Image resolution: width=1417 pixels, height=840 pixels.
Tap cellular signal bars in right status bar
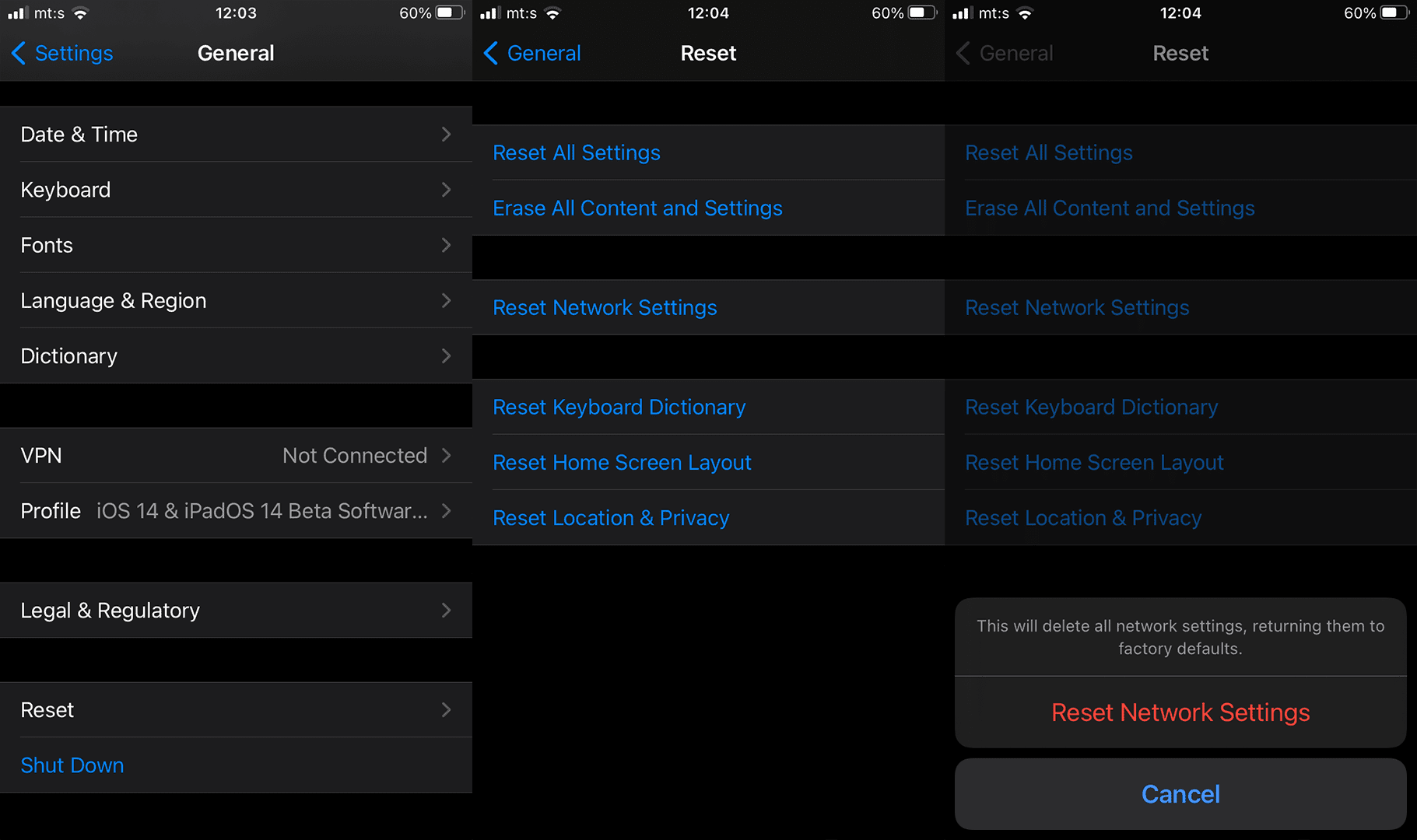point(963,13)
